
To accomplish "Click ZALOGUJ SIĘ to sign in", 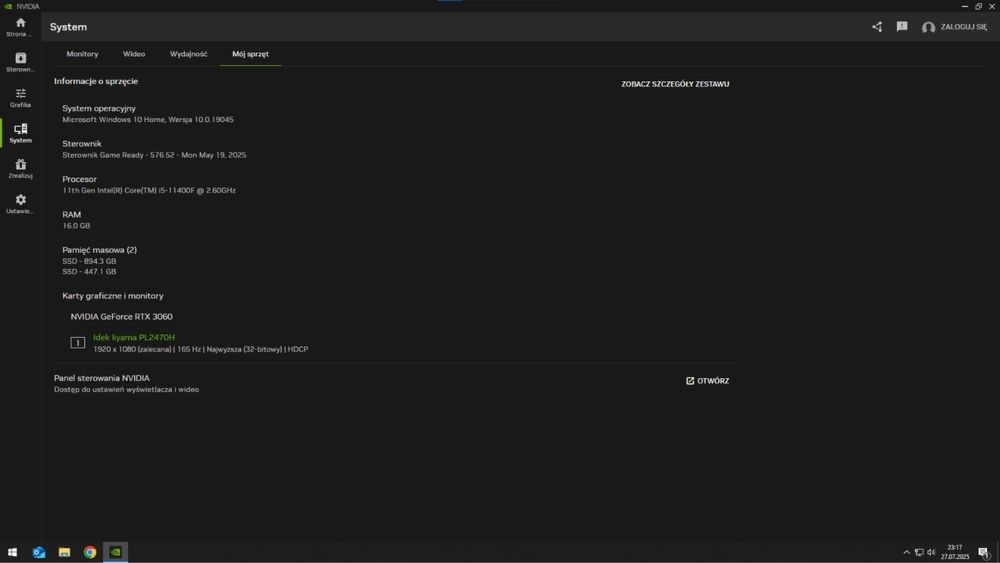I will (x=964, y=27).
